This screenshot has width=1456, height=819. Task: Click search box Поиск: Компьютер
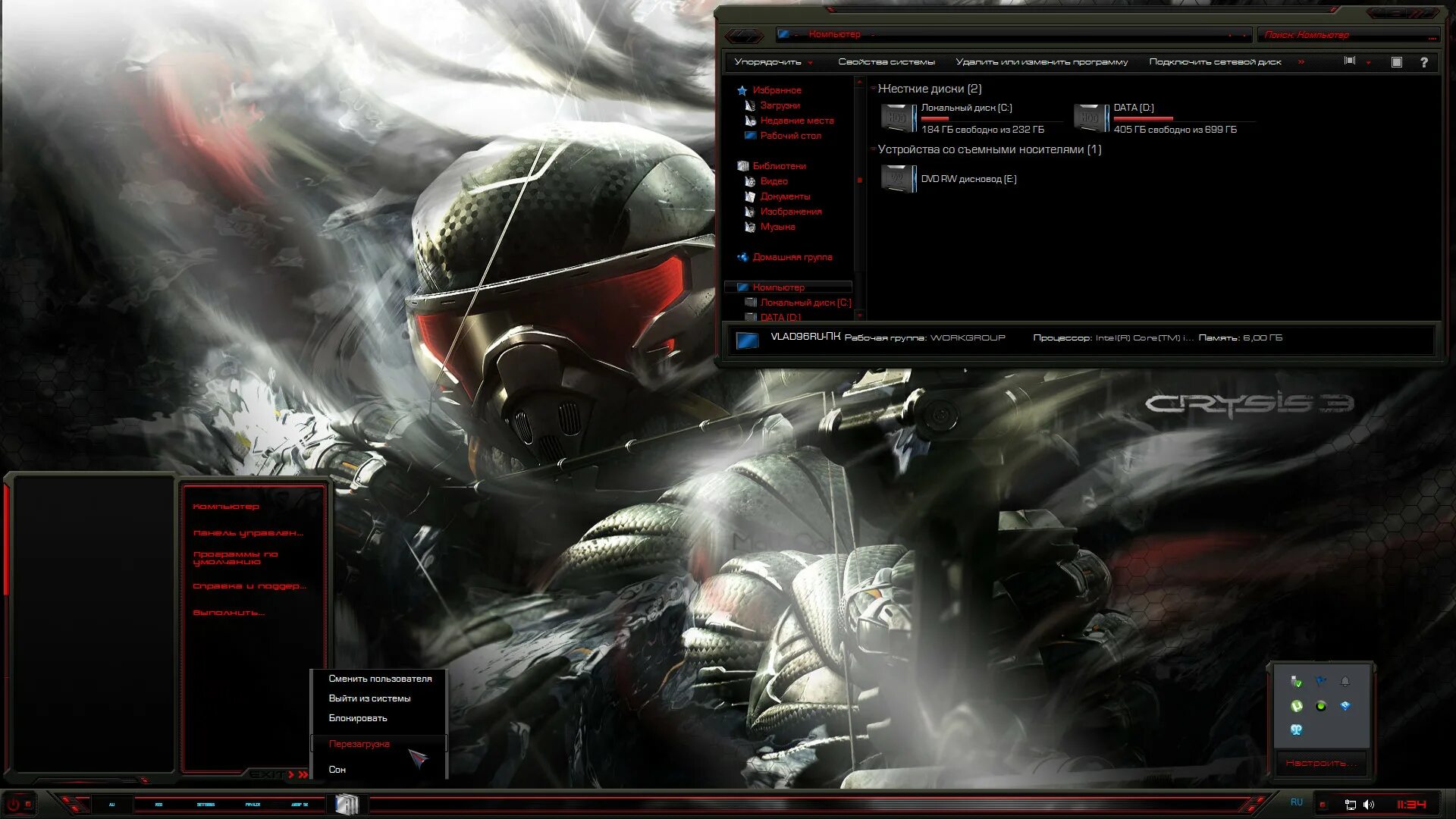pyautogui.click(x=1349, y=35)
